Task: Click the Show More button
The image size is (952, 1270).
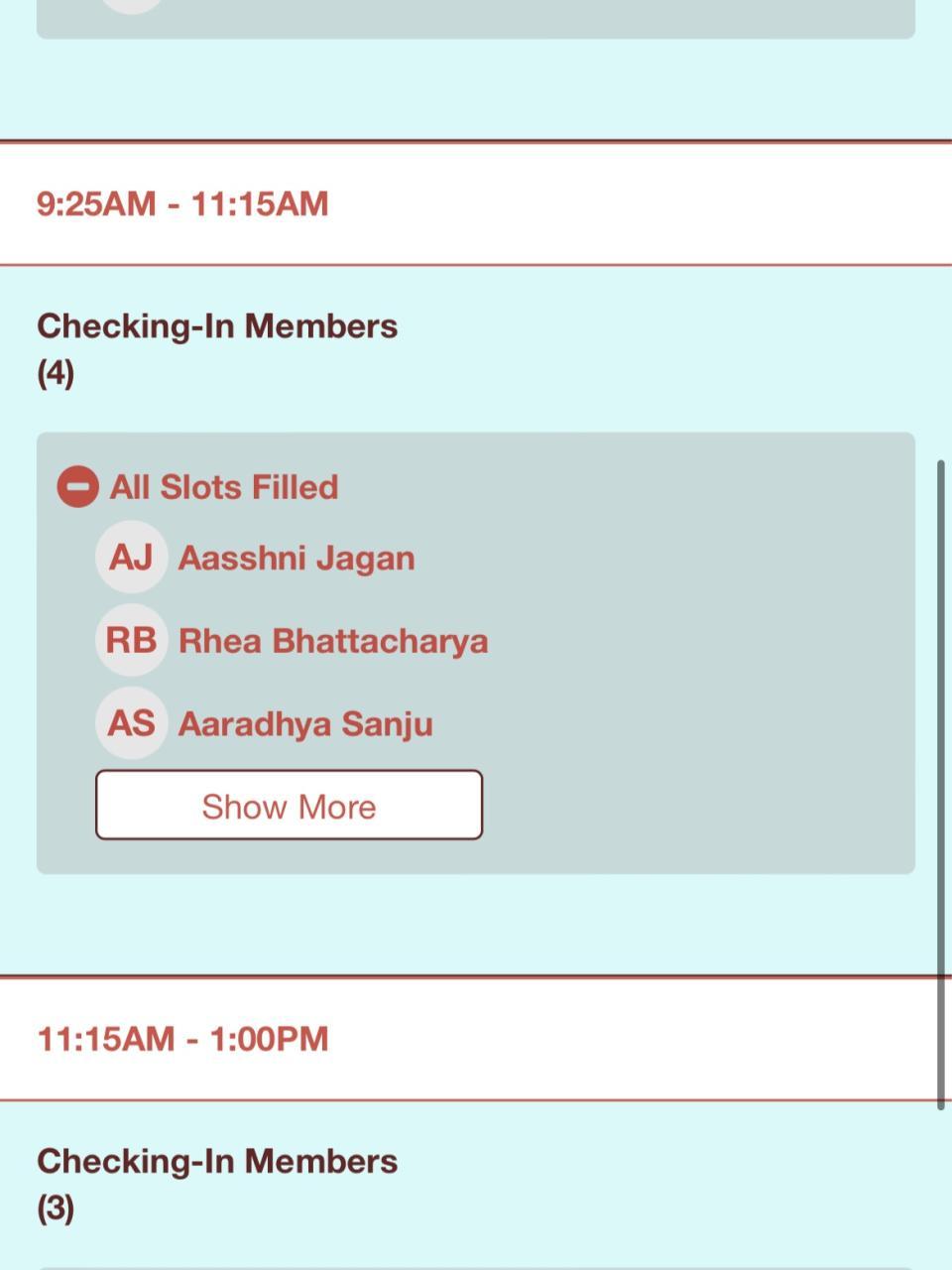Action: [x=289, y=806]
